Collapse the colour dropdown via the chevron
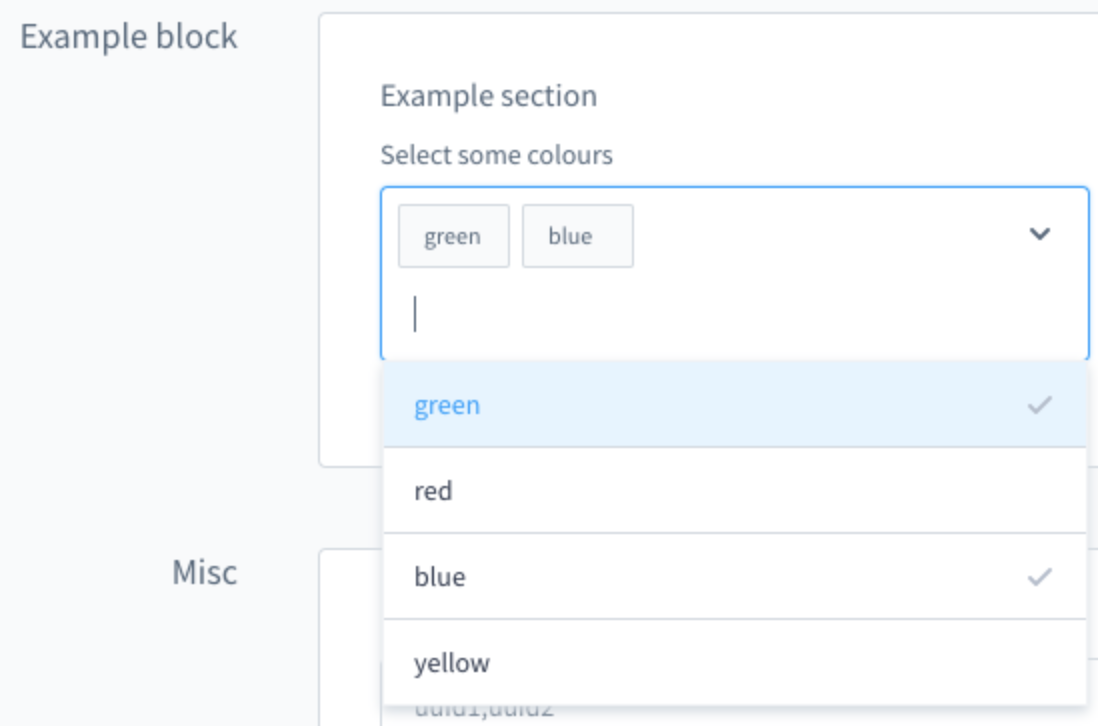 click(1041, 232)
